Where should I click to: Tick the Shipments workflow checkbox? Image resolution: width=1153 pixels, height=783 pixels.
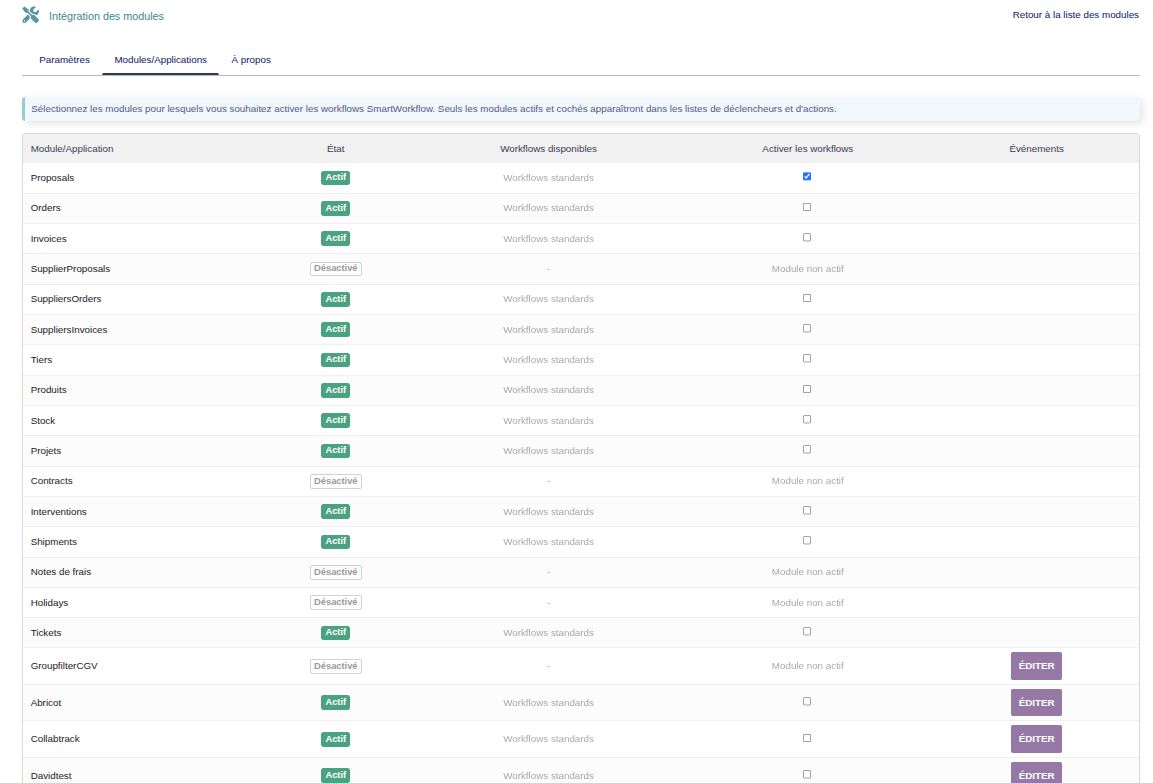(807, 541)
